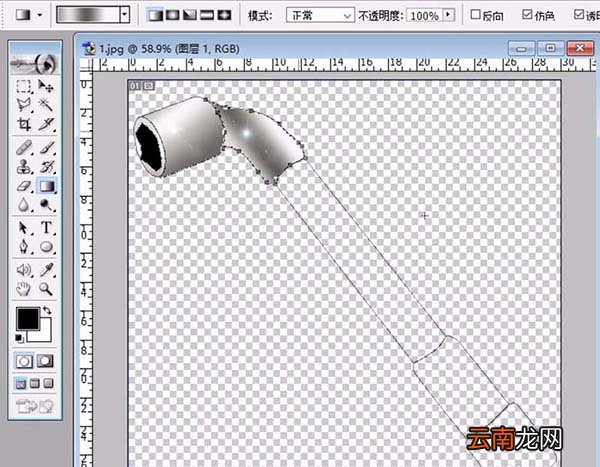Switch to Standard editing mode
The height and width of the screenshot is (467, 600).
click(24, 361)
